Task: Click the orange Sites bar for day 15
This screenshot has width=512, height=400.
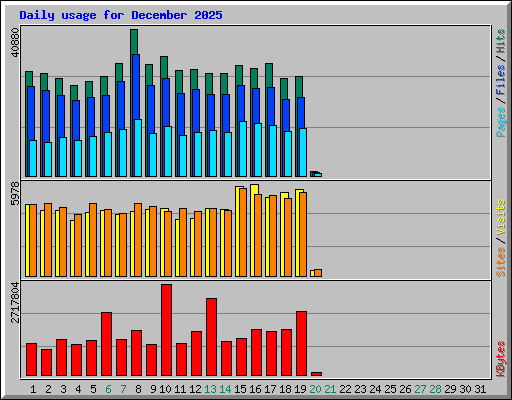Action: tap(243, 232)
